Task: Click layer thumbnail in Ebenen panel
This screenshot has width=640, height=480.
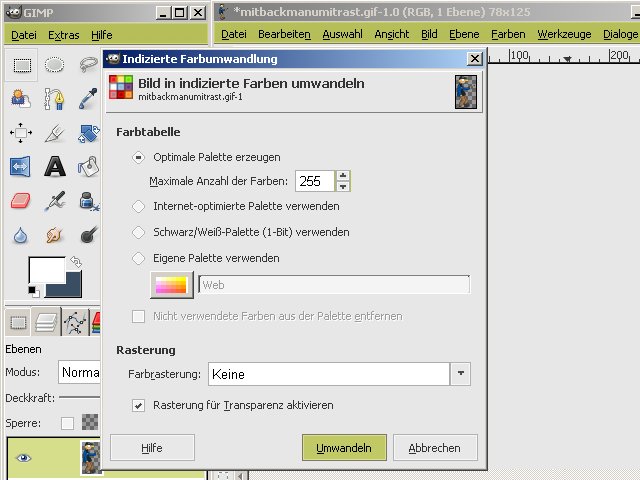Action: pos(91,458)
